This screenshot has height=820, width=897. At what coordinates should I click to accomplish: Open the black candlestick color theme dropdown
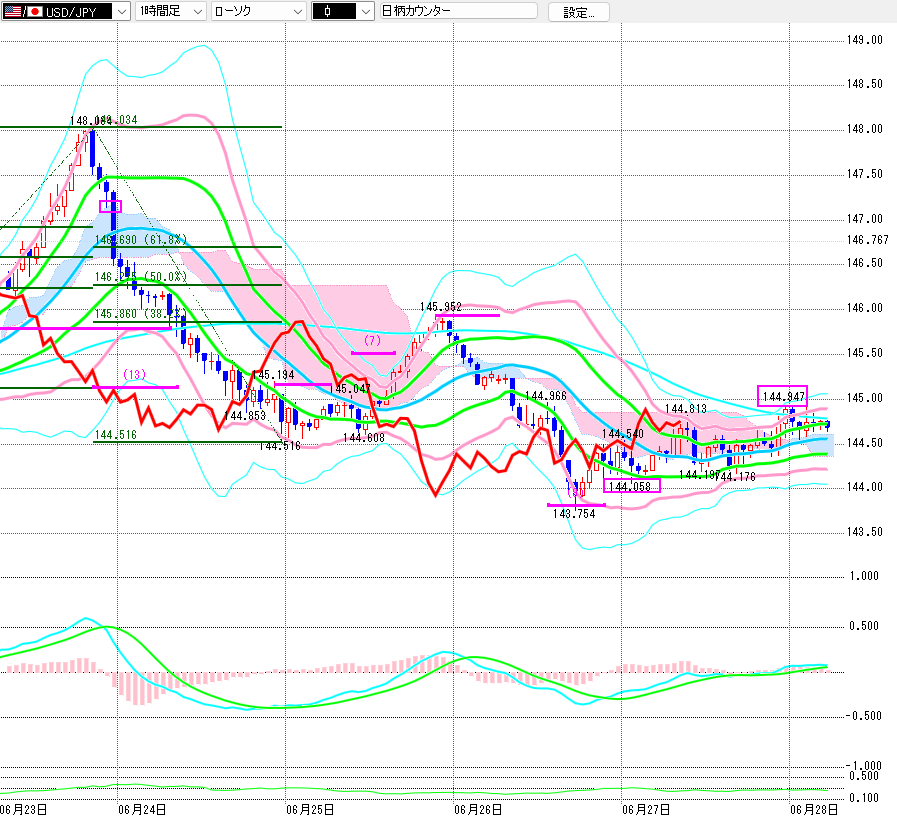point(343,11)
